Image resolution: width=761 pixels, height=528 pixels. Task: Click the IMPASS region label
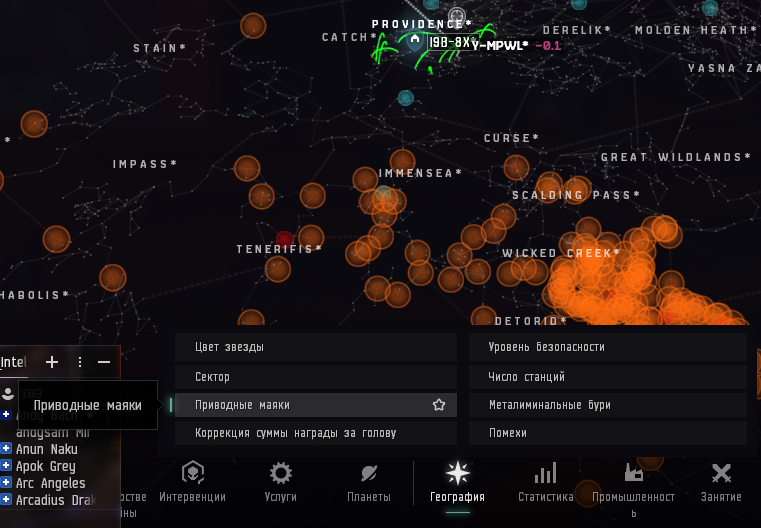(x=145, y=164)
